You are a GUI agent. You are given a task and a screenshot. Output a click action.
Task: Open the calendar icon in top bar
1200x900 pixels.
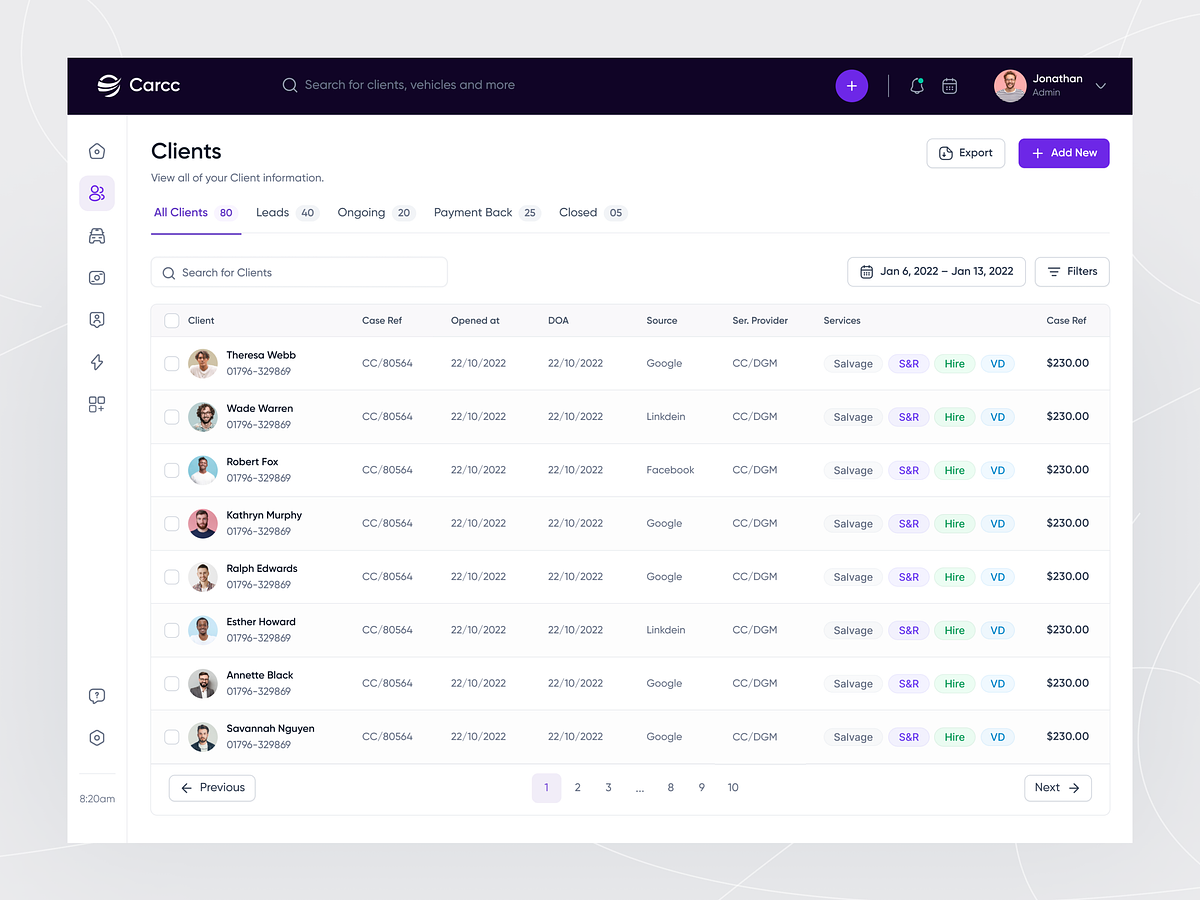950,86
